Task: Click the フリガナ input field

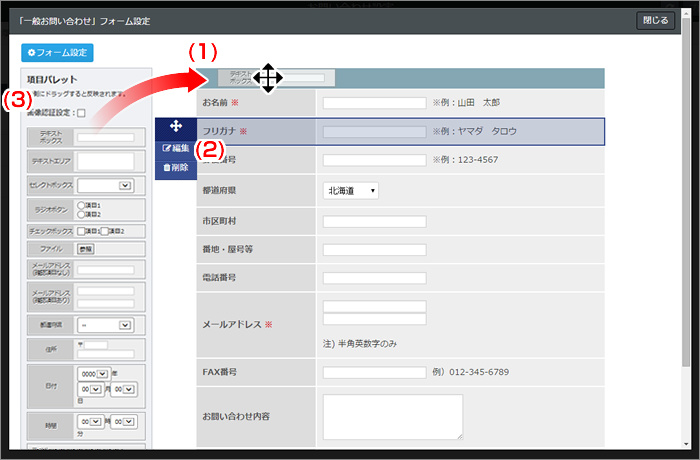Action: pyautogui.click(x=375, y=131)
